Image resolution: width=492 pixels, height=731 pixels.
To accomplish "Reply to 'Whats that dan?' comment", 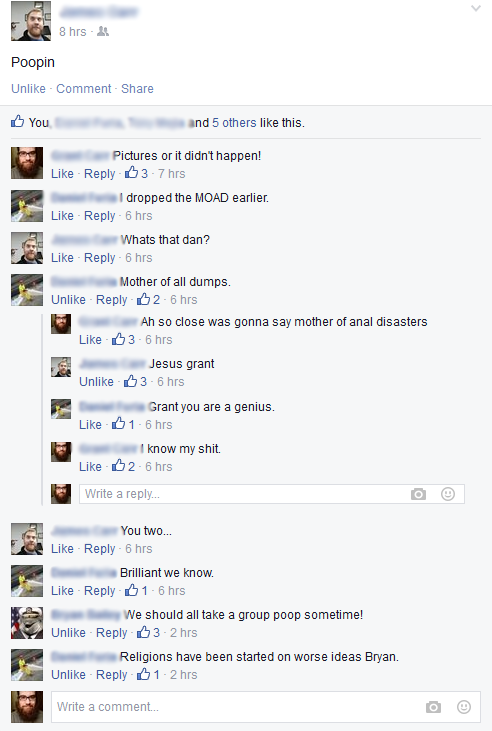I will (x=99, y=258).
